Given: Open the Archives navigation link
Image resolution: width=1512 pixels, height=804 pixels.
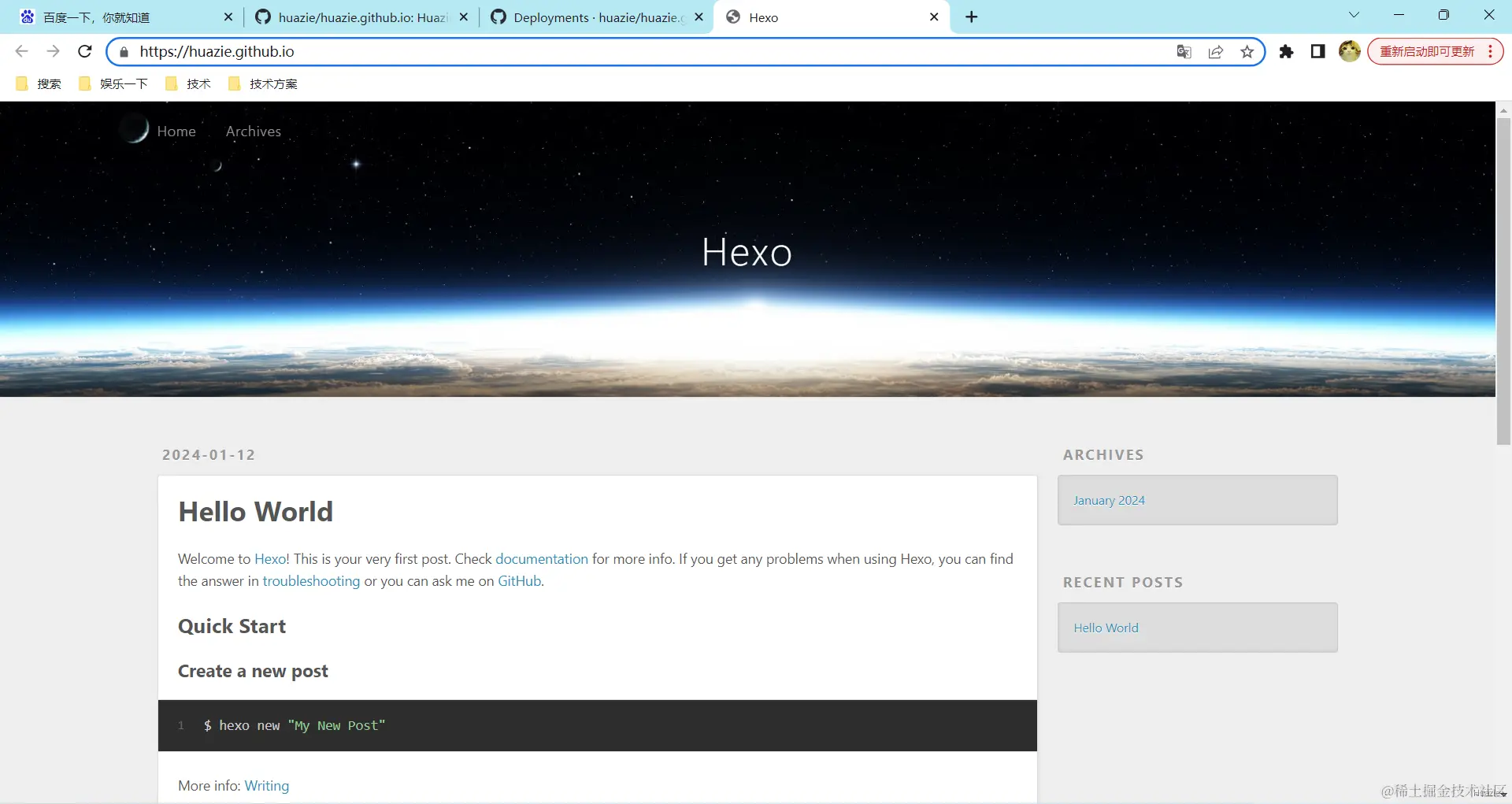Looking at the screenshot, I should pyautogui.click(x=254, y=132).
